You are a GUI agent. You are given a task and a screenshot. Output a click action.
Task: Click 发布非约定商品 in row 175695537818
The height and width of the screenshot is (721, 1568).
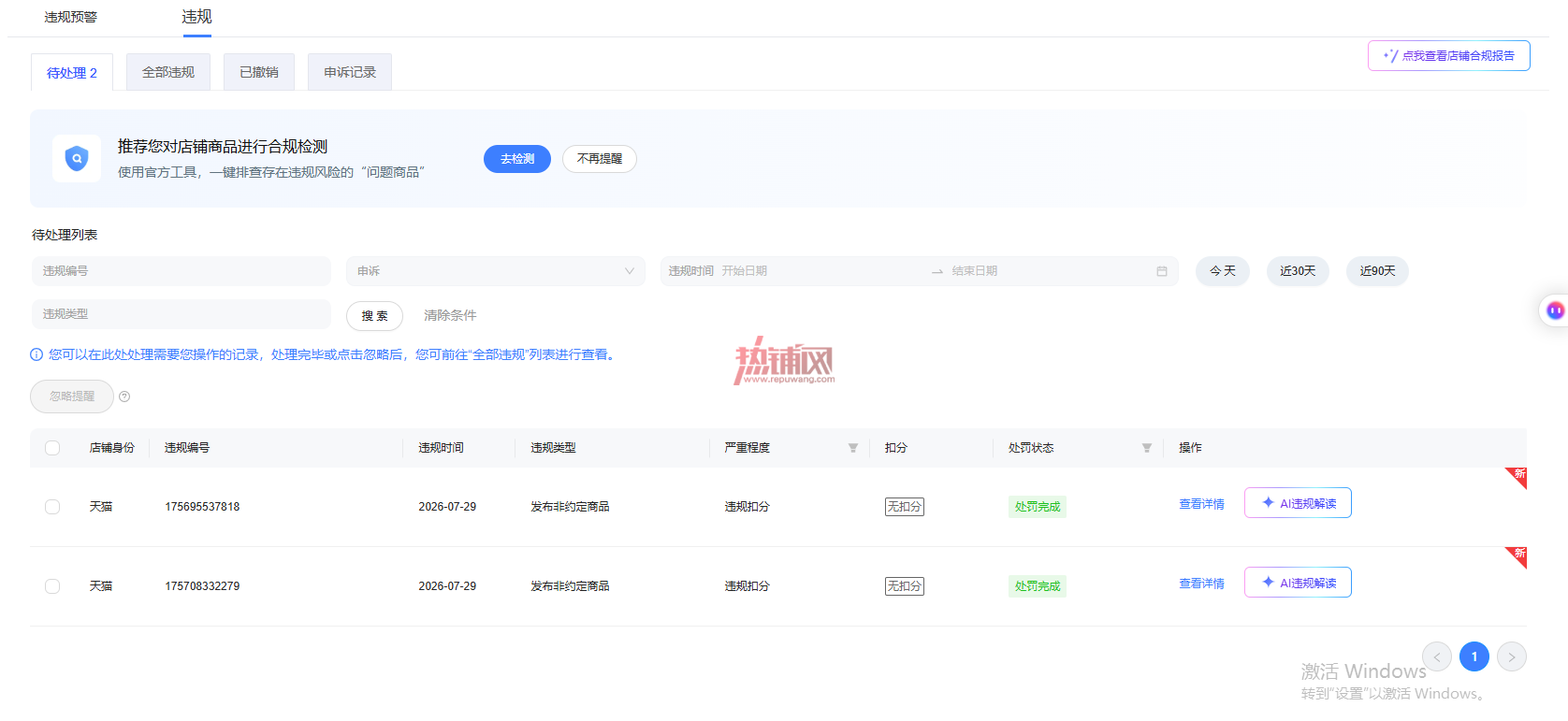[x=570, y=507]
